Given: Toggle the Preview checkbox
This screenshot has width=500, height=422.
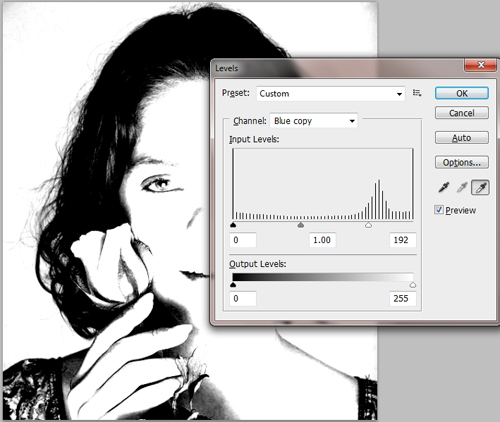Looking at the screenshot, I should click(x=439, y=210).
